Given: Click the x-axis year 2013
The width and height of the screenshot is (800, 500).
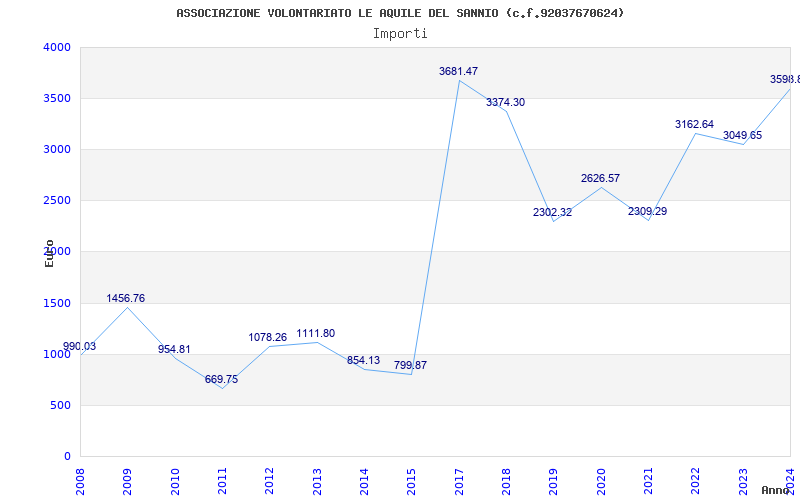Looking at the screenshot, I should click(317, 482).
